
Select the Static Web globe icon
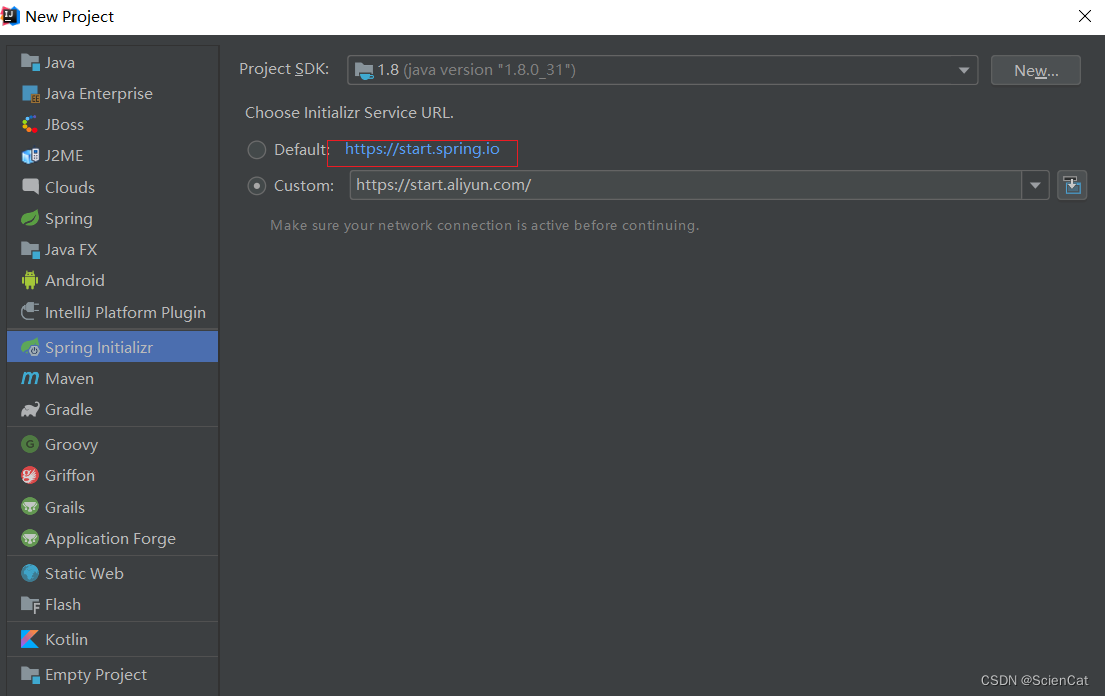pos(30,573)
